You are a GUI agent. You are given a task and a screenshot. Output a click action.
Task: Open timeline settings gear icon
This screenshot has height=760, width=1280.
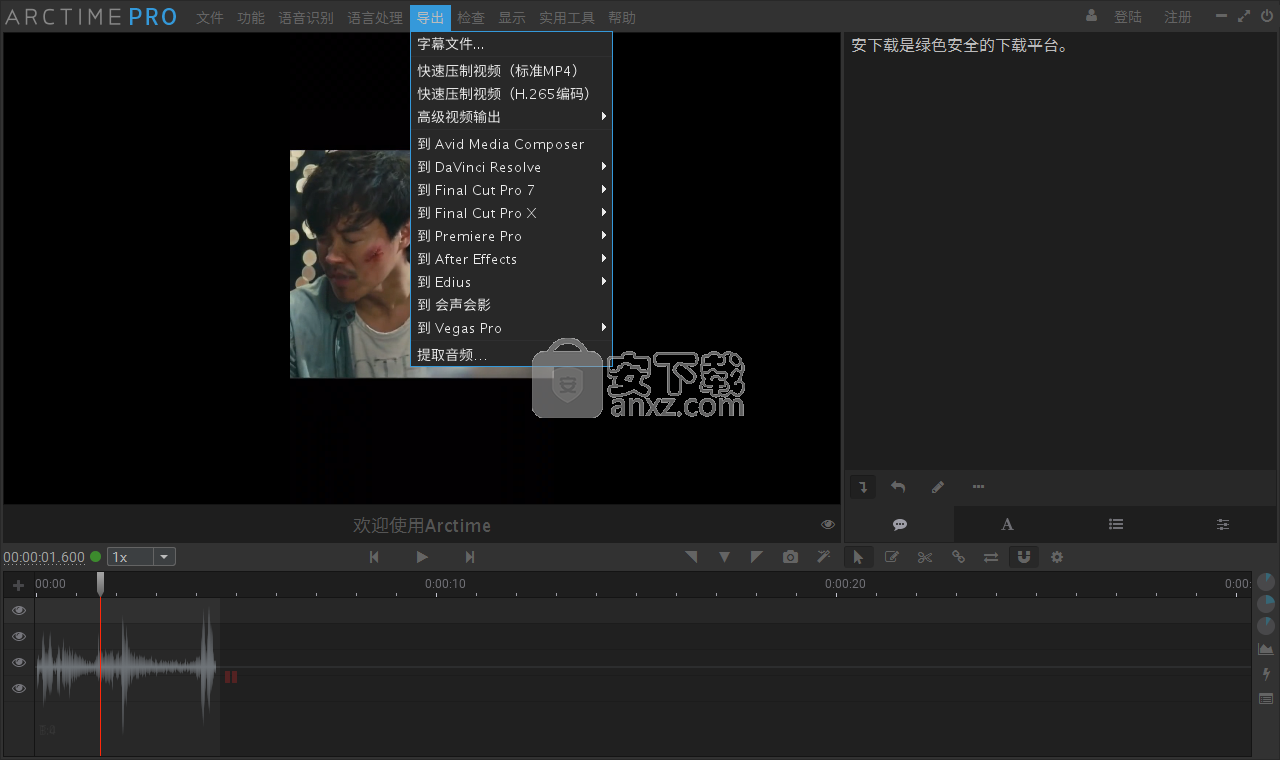pyautogui.click(x=1057, y=557)
